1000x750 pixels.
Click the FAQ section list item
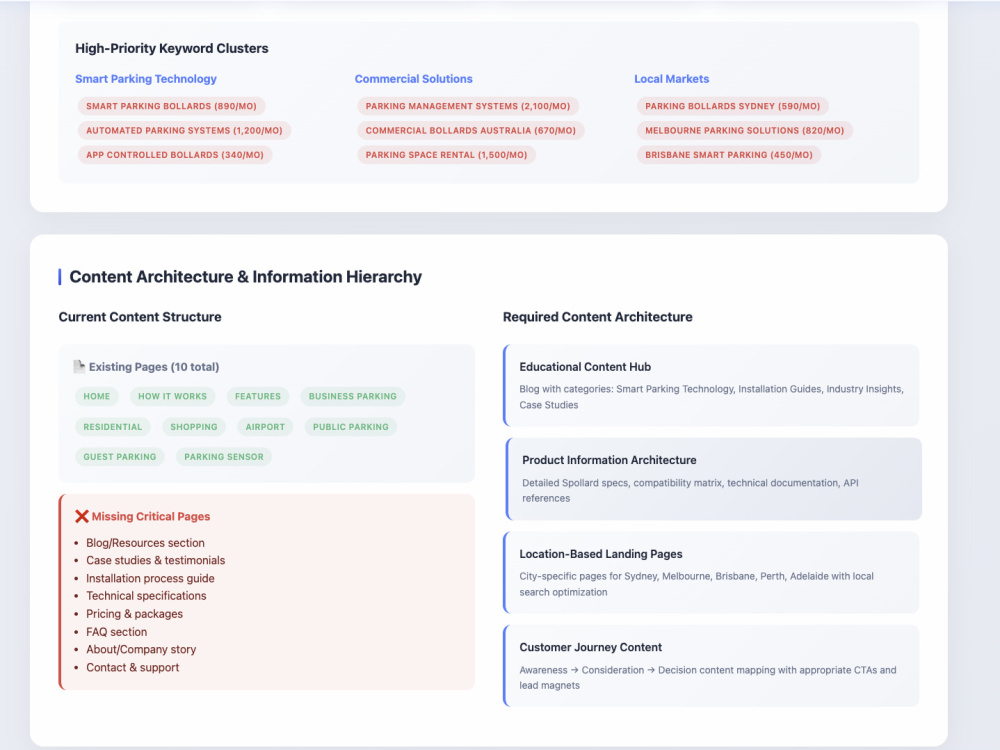click(117, 632)
